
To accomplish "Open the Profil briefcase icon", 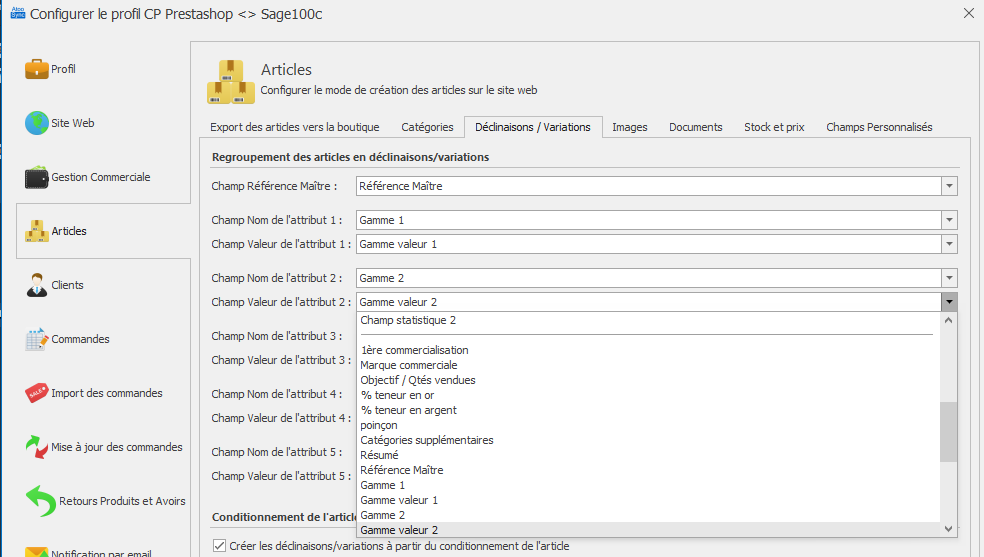I will (x=36, y=69).
